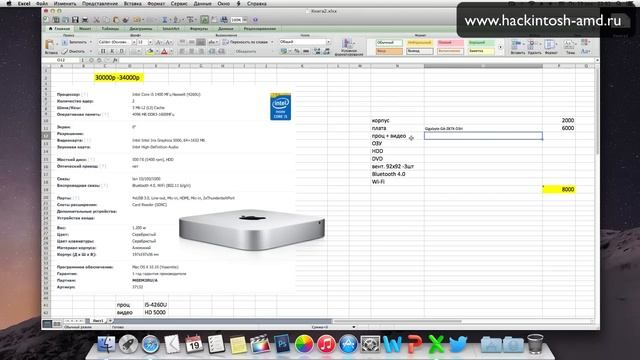Select the cell labeled корпус
This screenshot has height=360, width=640.
tap(397, 120)
